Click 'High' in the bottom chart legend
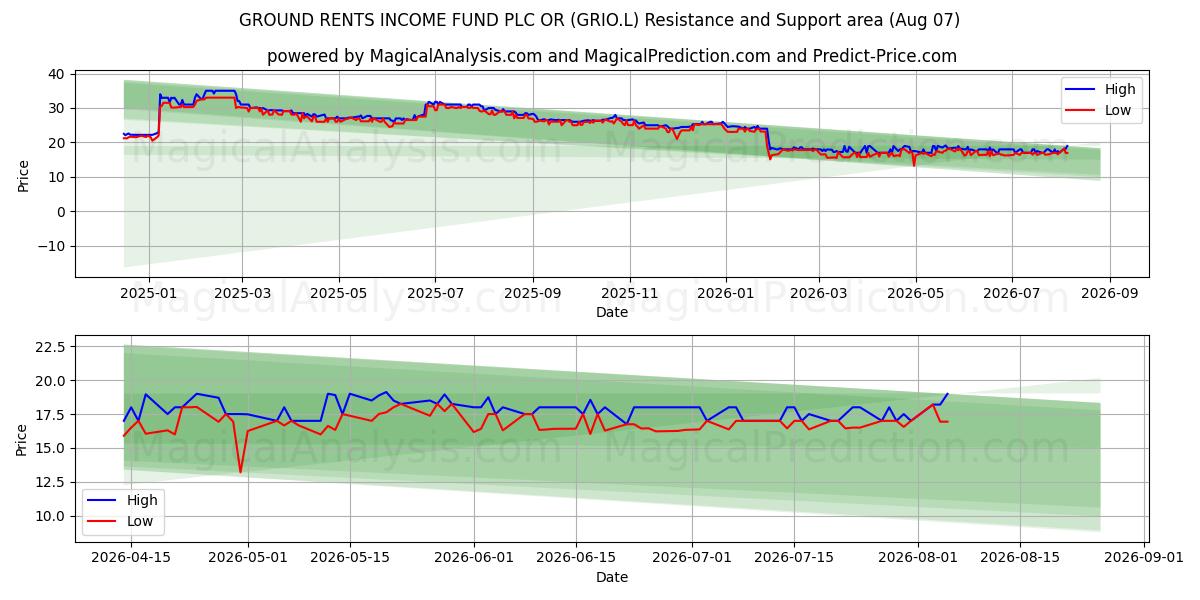 (x=142, y=500)
